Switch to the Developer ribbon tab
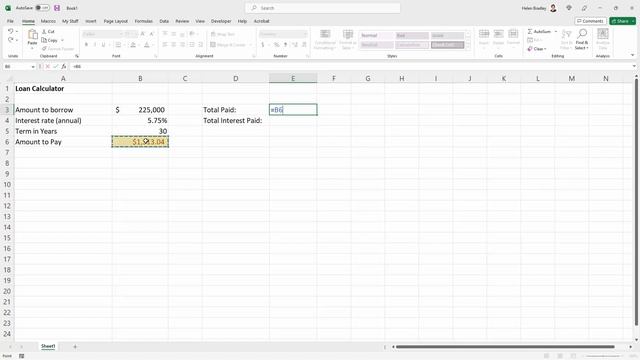Screen dimensions: 640x360 click(221, 21)
